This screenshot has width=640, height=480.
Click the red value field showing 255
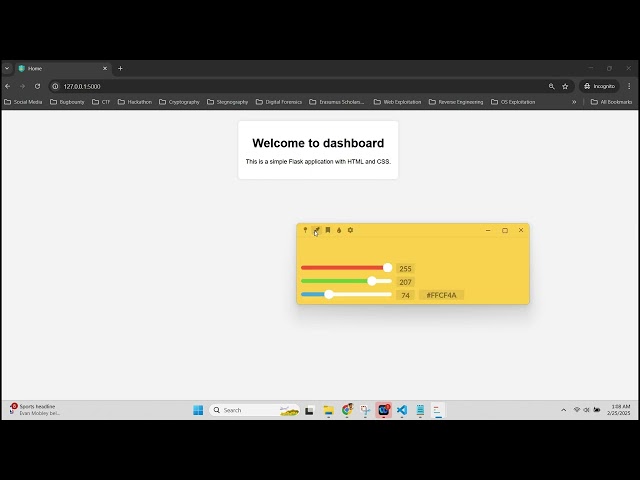[405, 269]
